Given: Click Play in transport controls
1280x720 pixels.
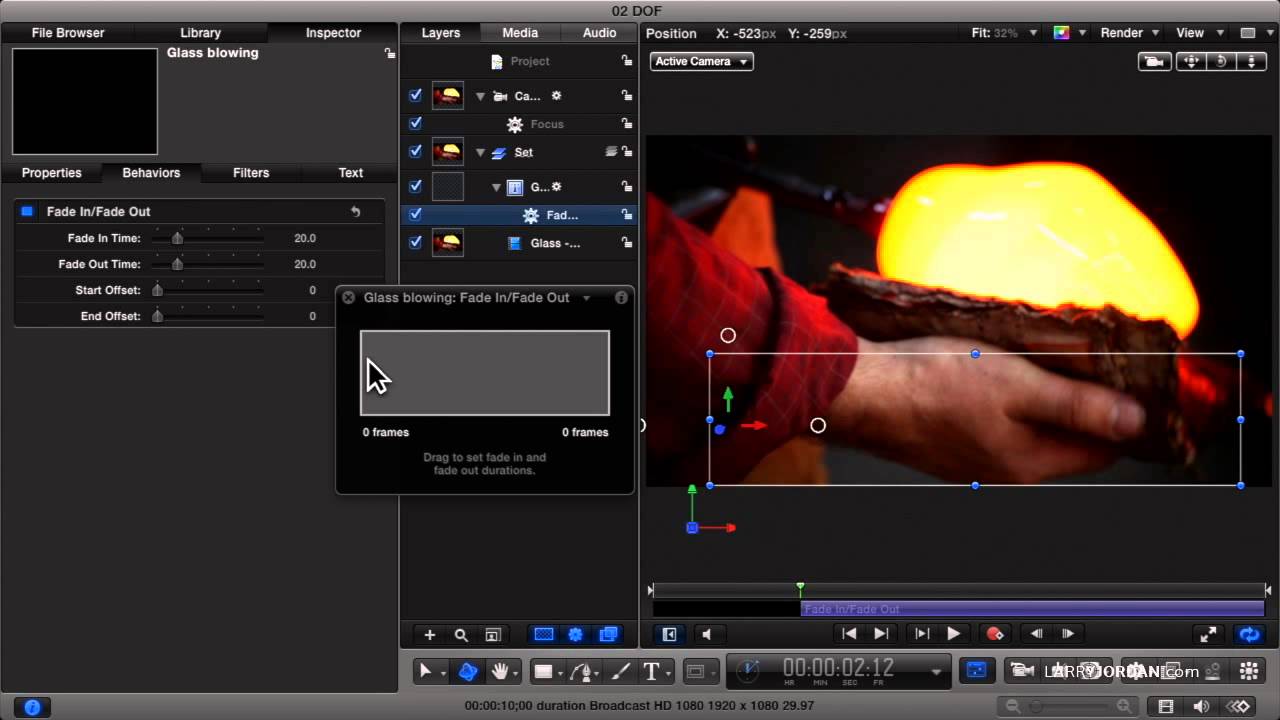Looking at the screenshot, I should click(953, 634).
